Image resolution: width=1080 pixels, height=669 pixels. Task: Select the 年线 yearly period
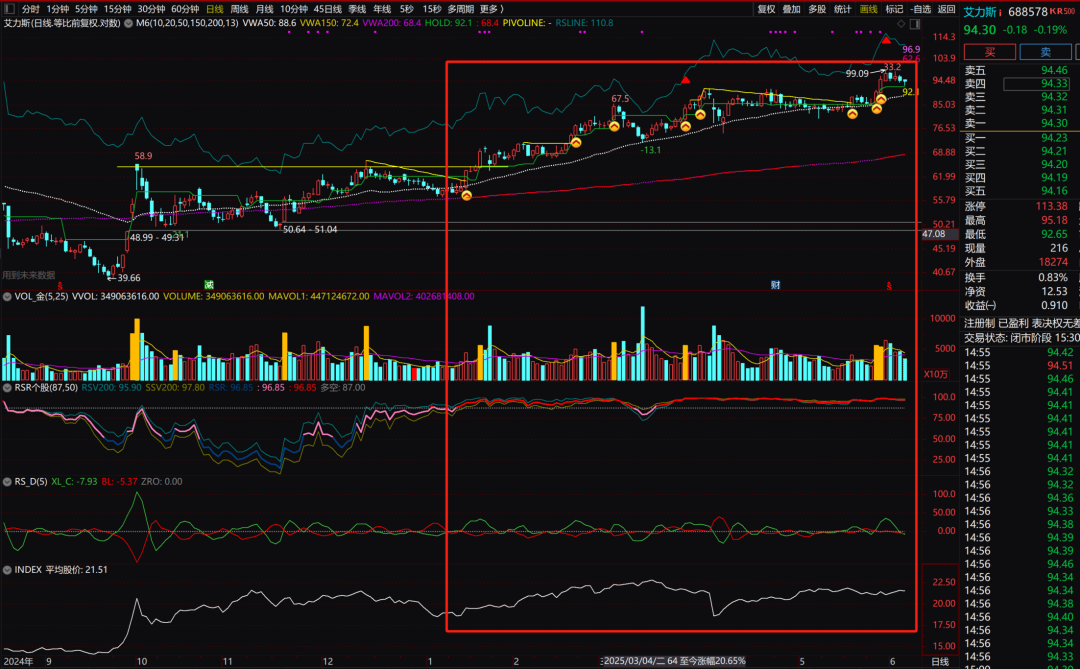382,9
